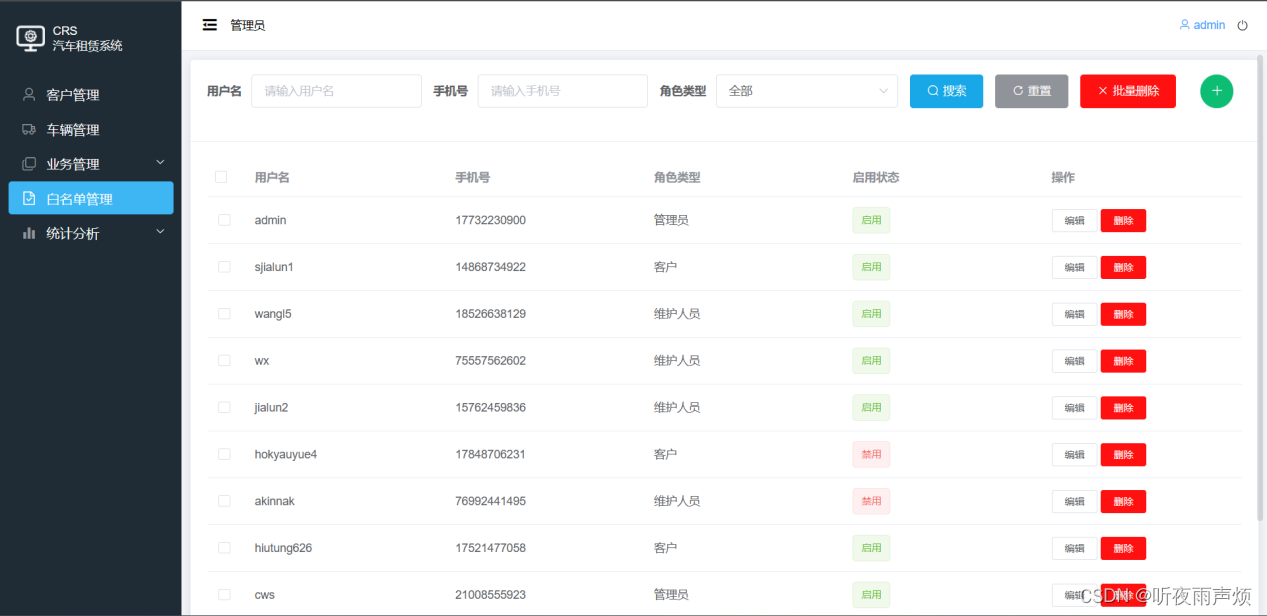Toggle the select-all checkbox in table header

click(x=221, y=177)
